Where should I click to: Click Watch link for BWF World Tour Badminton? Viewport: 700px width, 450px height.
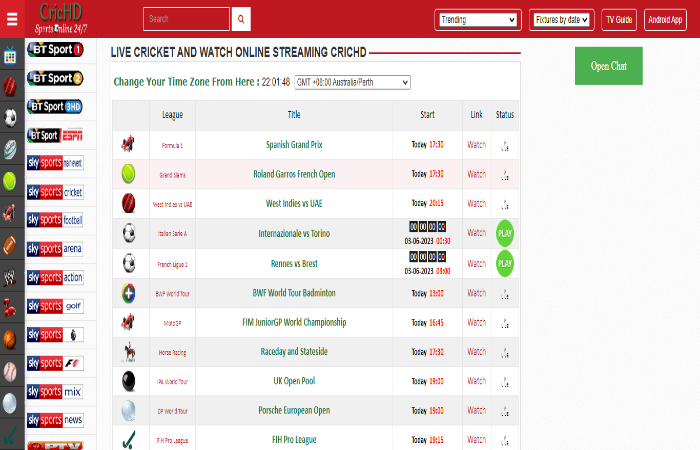coord(476,293)
